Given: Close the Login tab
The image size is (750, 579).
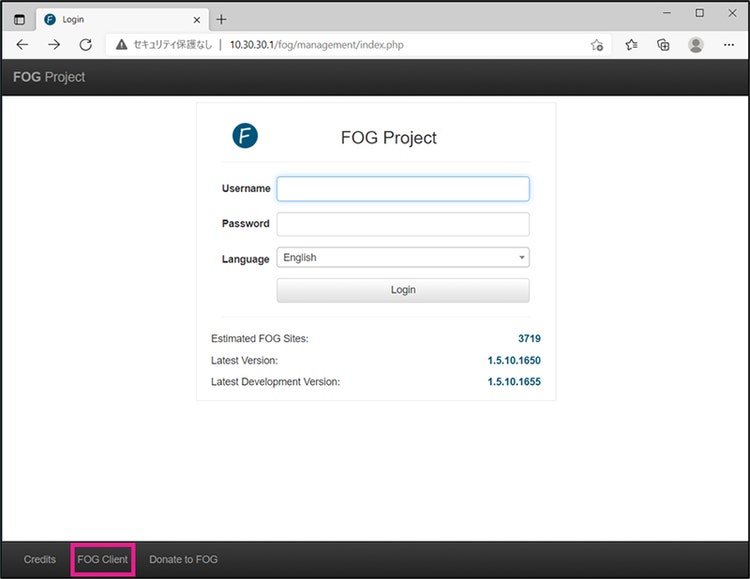Looking at the screenshot, I should 197,20.
